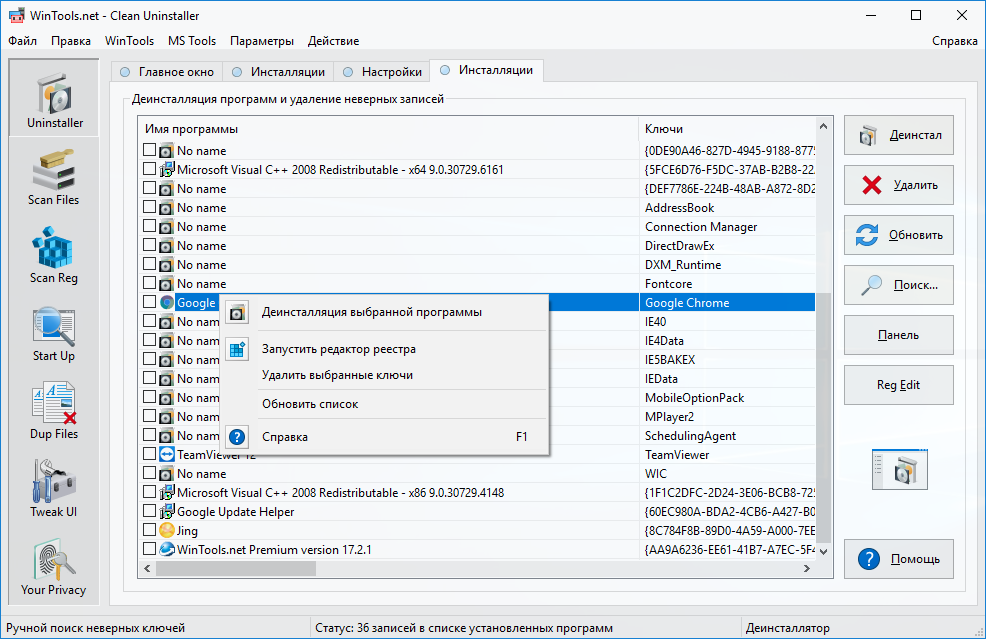
Task: Choose 'Запустить редактор реестра' in context menu
Action: [x=384, y=349]
